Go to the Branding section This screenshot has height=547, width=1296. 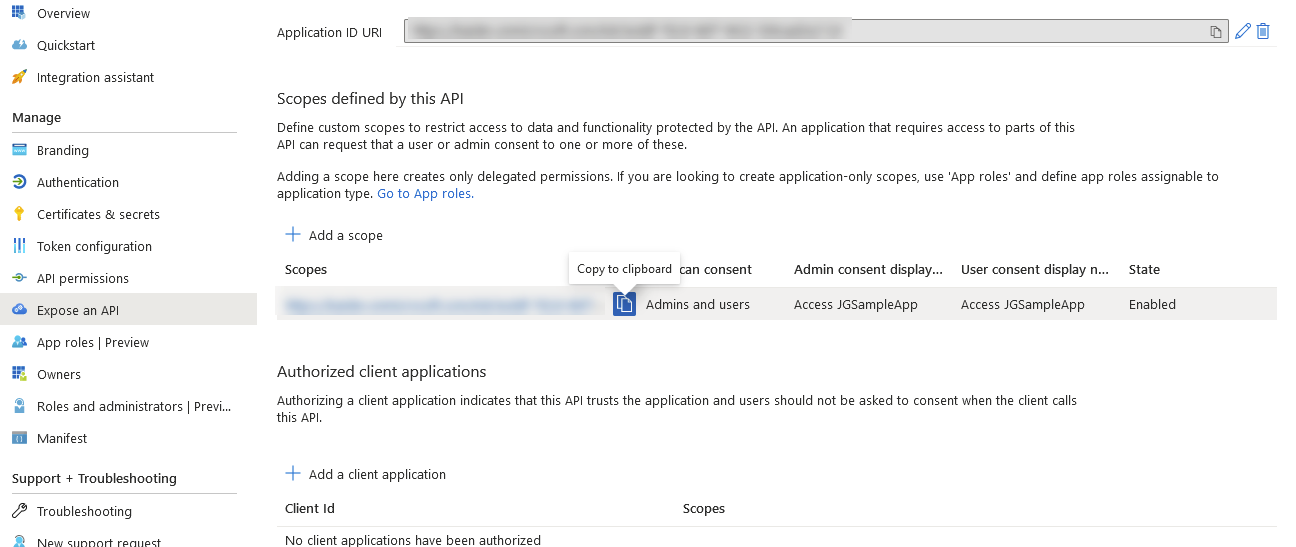(62, 151)
